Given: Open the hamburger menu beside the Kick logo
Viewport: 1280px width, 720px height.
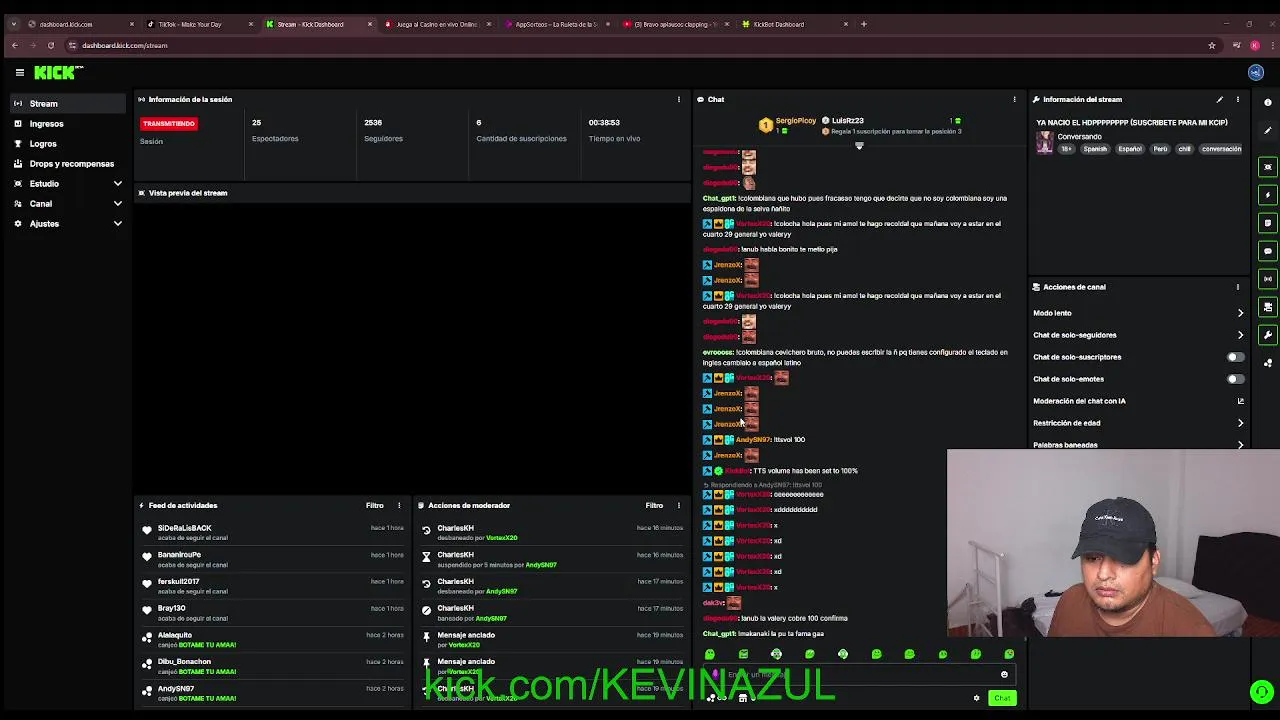Looking at the screenshot, I should (19, 72).
